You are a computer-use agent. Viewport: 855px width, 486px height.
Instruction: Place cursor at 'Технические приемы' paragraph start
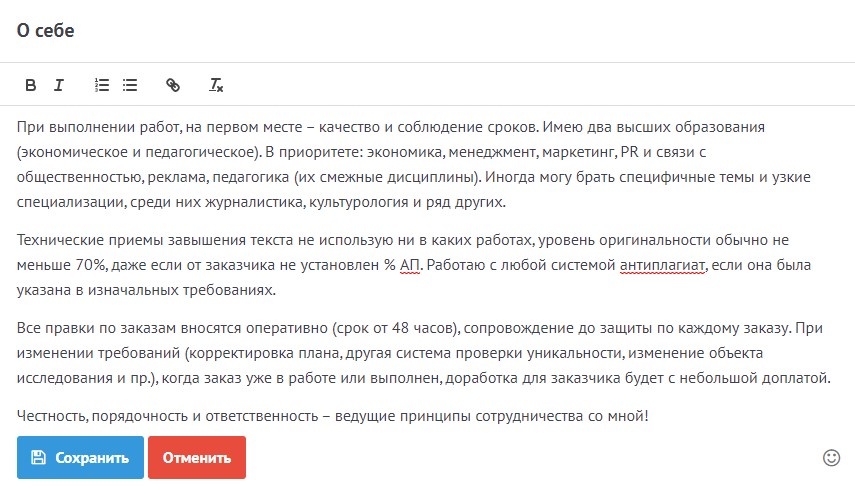point(20,240)
